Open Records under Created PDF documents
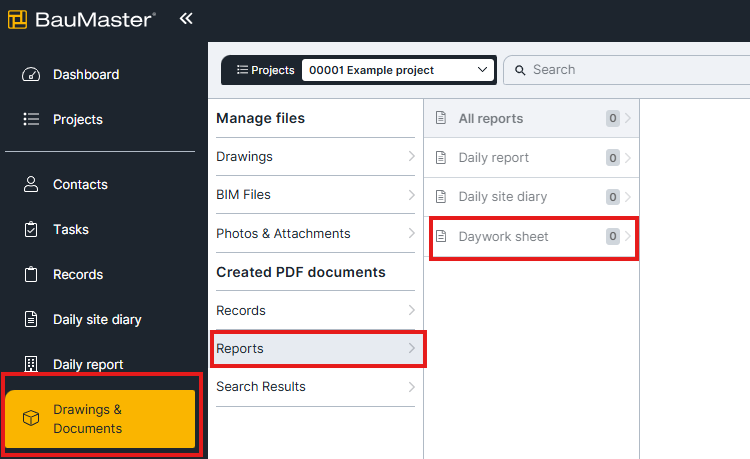The image size is (750, 459). point(316,310)
